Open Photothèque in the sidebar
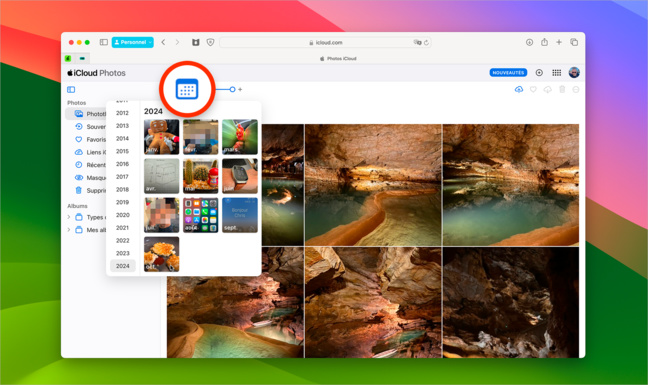 86,114
